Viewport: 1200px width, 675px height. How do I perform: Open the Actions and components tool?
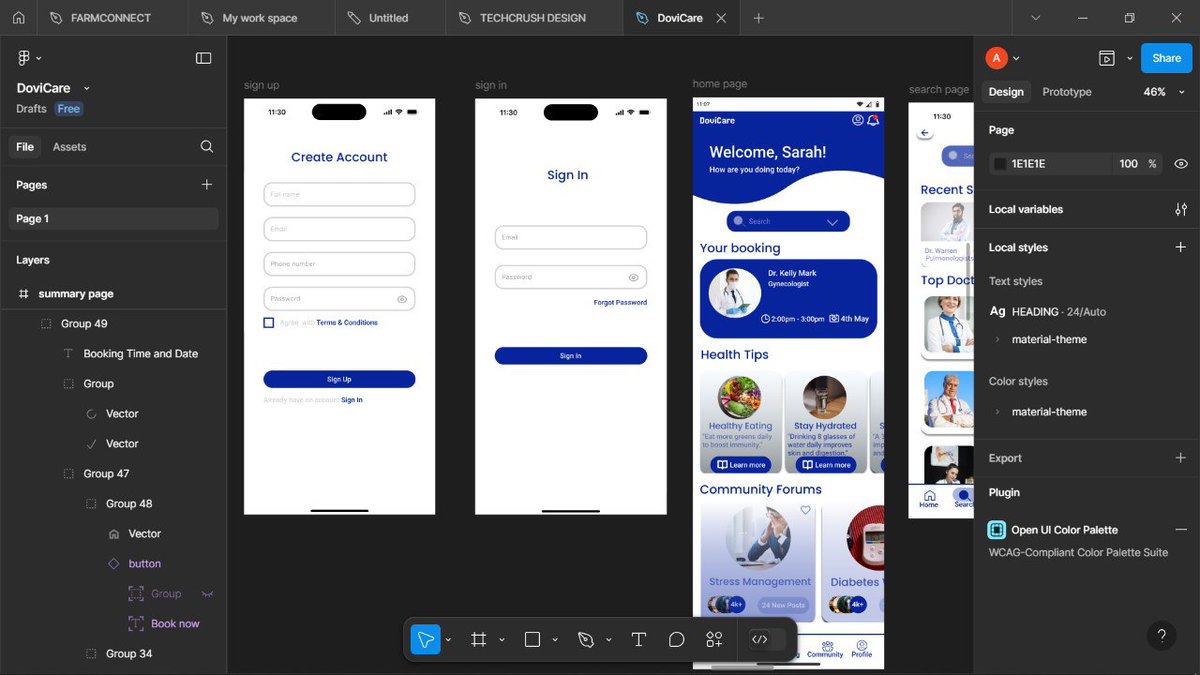pos(714,639)
